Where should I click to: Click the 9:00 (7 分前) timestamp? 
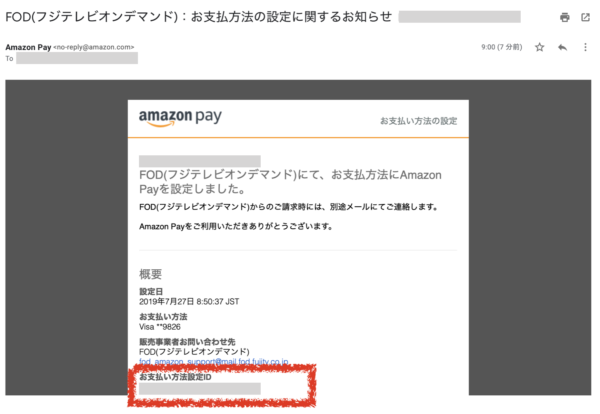[x=501, y=47]
